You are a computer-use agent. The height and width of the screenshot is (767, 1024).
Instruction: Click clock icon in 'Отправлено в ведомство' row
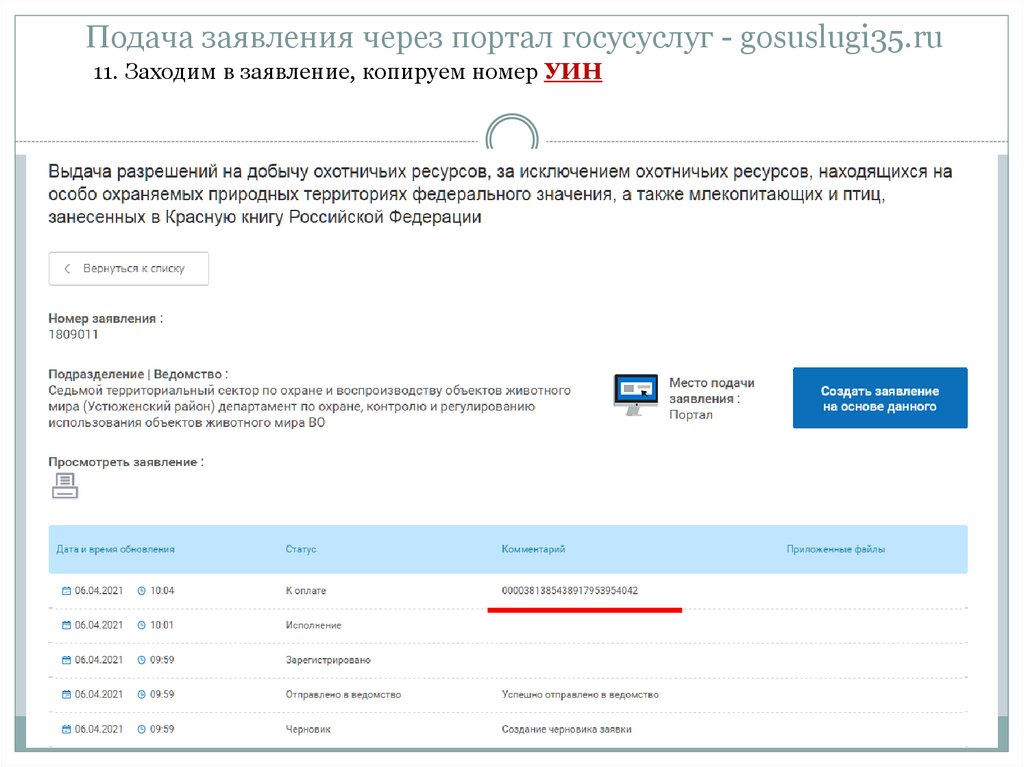tap(142, 694)
